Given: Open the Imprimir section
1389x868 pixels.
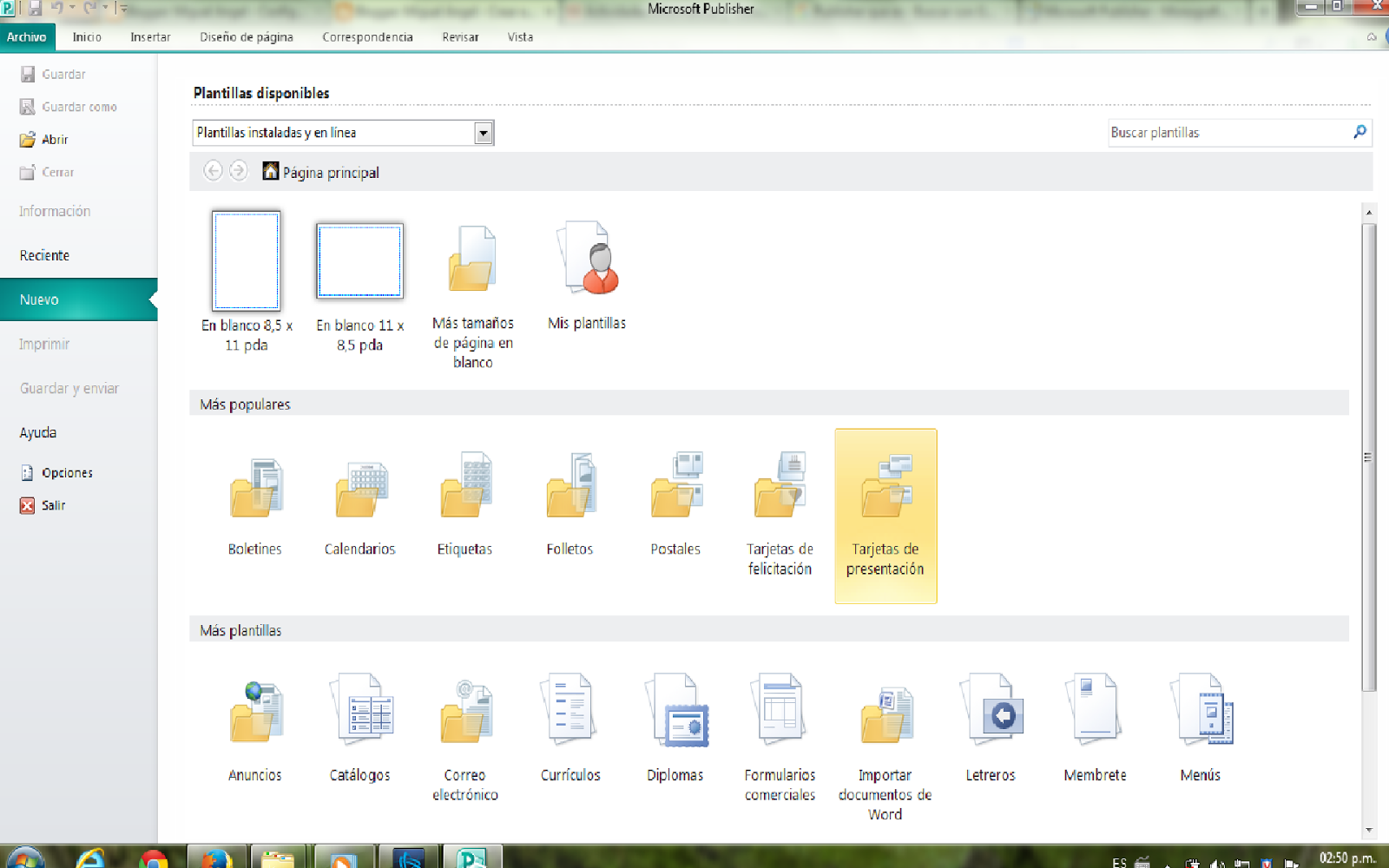Looking at the screenshot, I should 44,344.
